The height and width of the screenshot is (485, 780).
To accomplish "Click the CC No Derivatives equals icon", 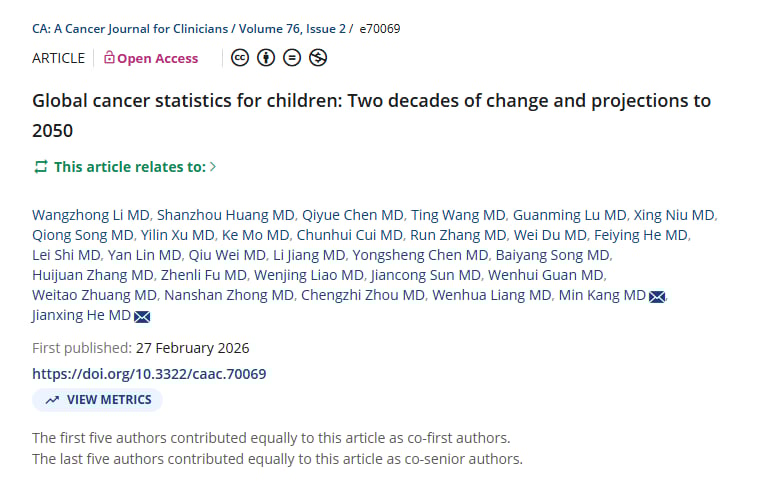I will tap(292, 57).
